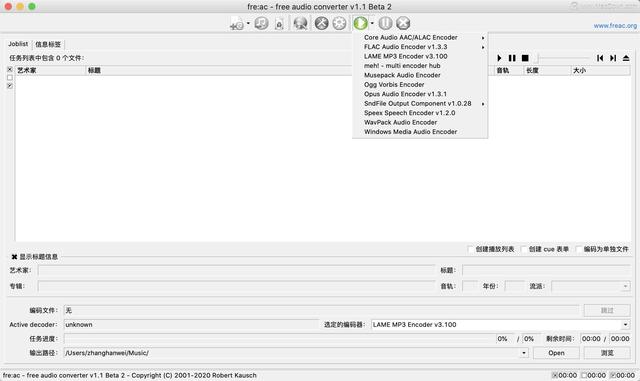Expand the SndFile Output Component submenu arrow
This screenshot has width=640, height=381.
point(483,104)
